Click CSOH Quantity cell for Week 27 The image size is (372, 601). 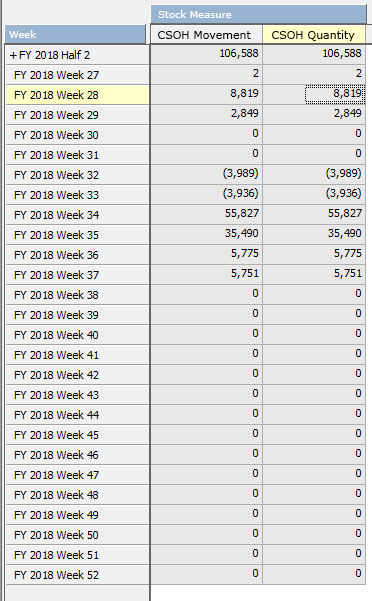[x=314, y=74]
